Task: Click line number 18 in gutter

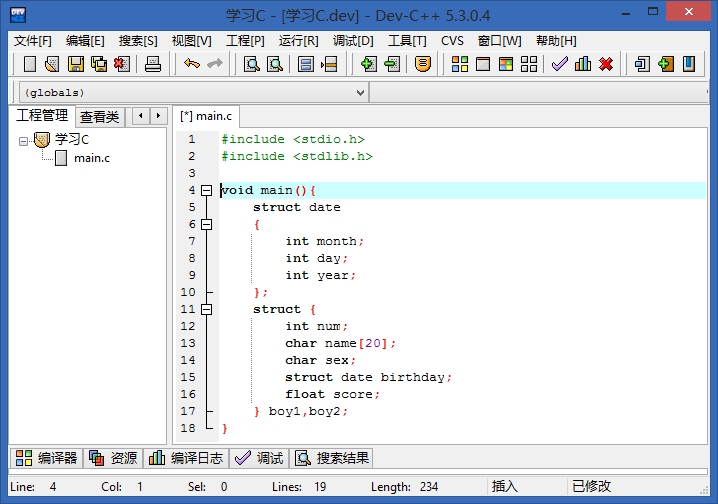Action: point(188,428)
